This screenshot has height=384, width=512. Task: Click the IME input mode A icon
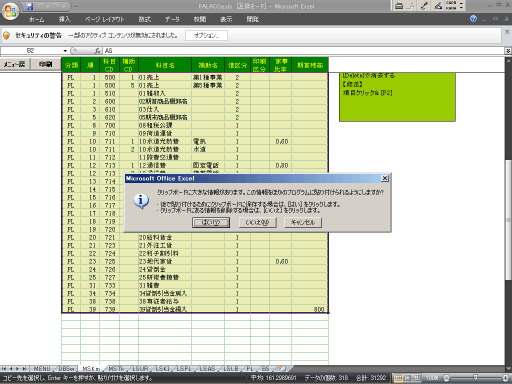pos(411,6)
